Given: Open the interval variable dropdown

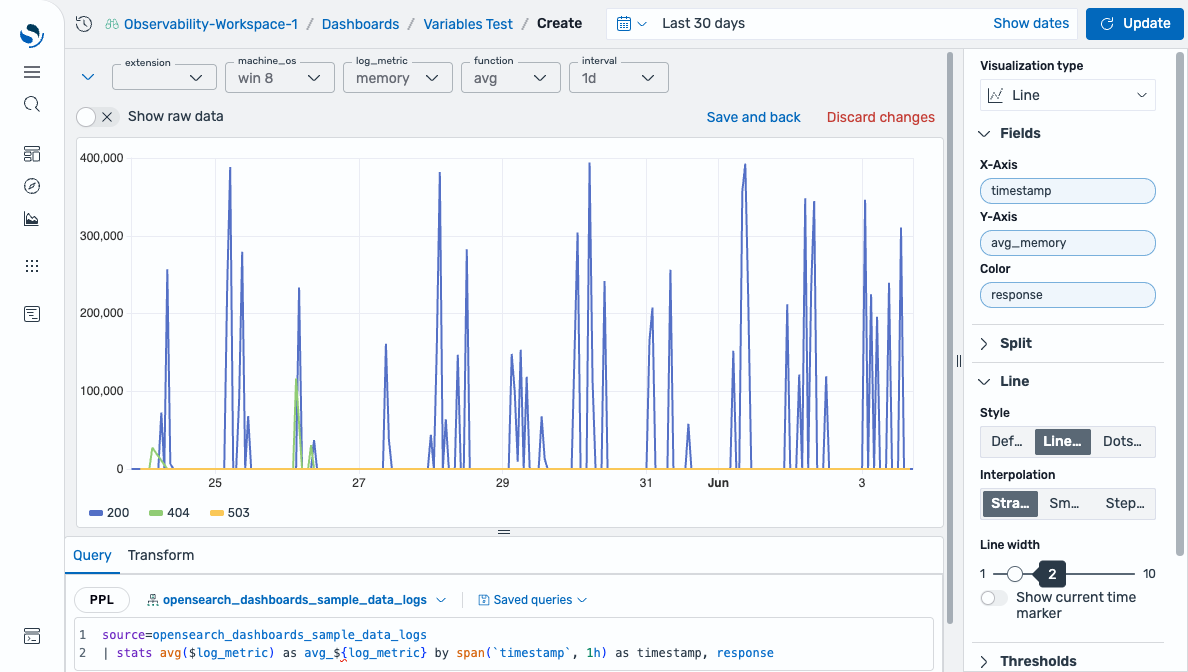Looking at the screenshot, I should [618, 78].
